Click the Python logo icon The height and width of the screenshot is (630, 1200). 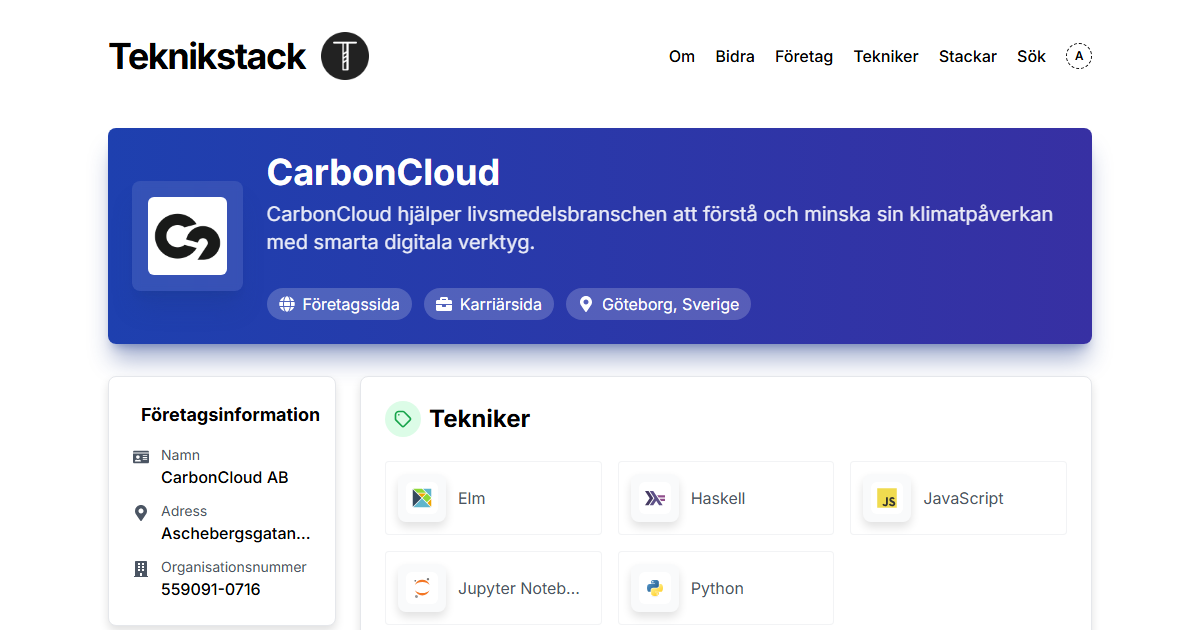[655, 588]
